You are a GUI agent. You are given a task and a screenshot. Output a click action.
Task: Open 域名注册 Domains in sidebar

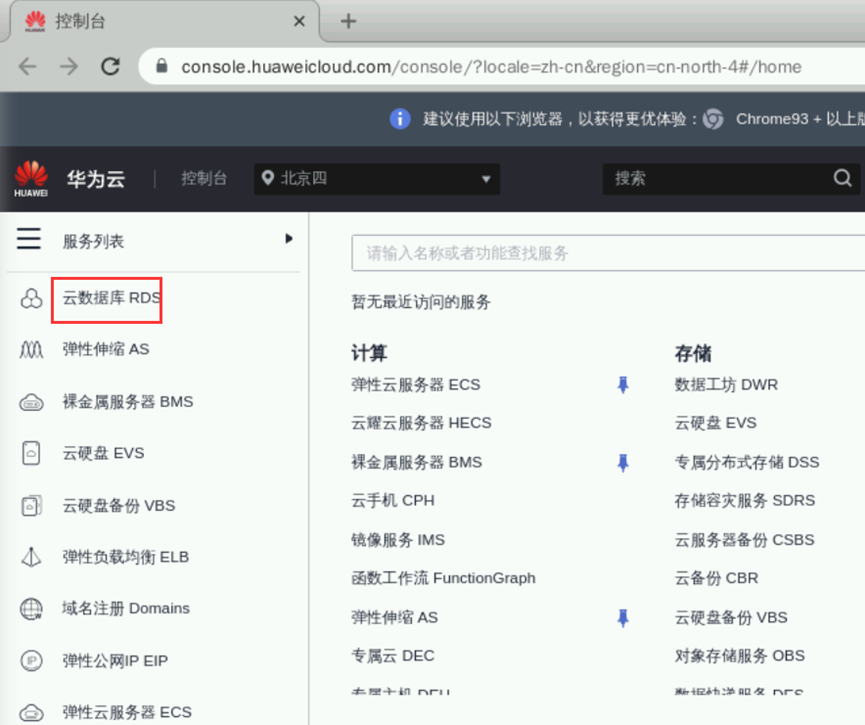pyautogui.click(x=126, y=608)
